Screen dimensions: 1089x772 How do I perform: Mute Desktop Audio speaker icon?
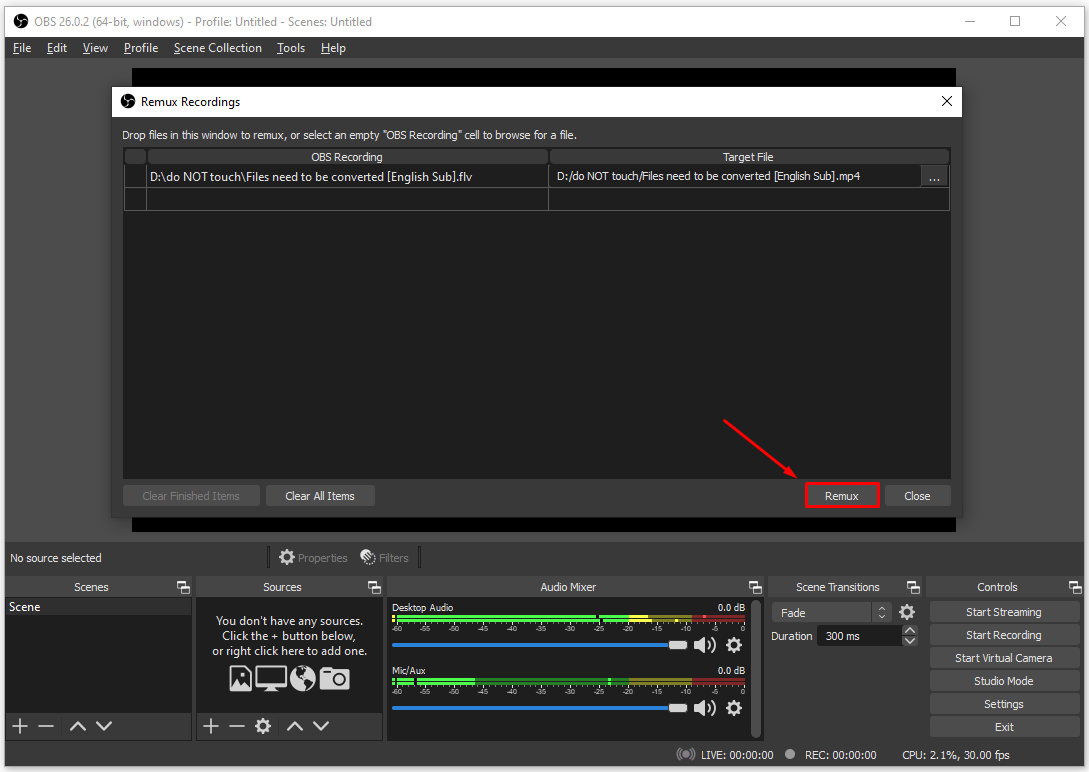tap(704, 645)
